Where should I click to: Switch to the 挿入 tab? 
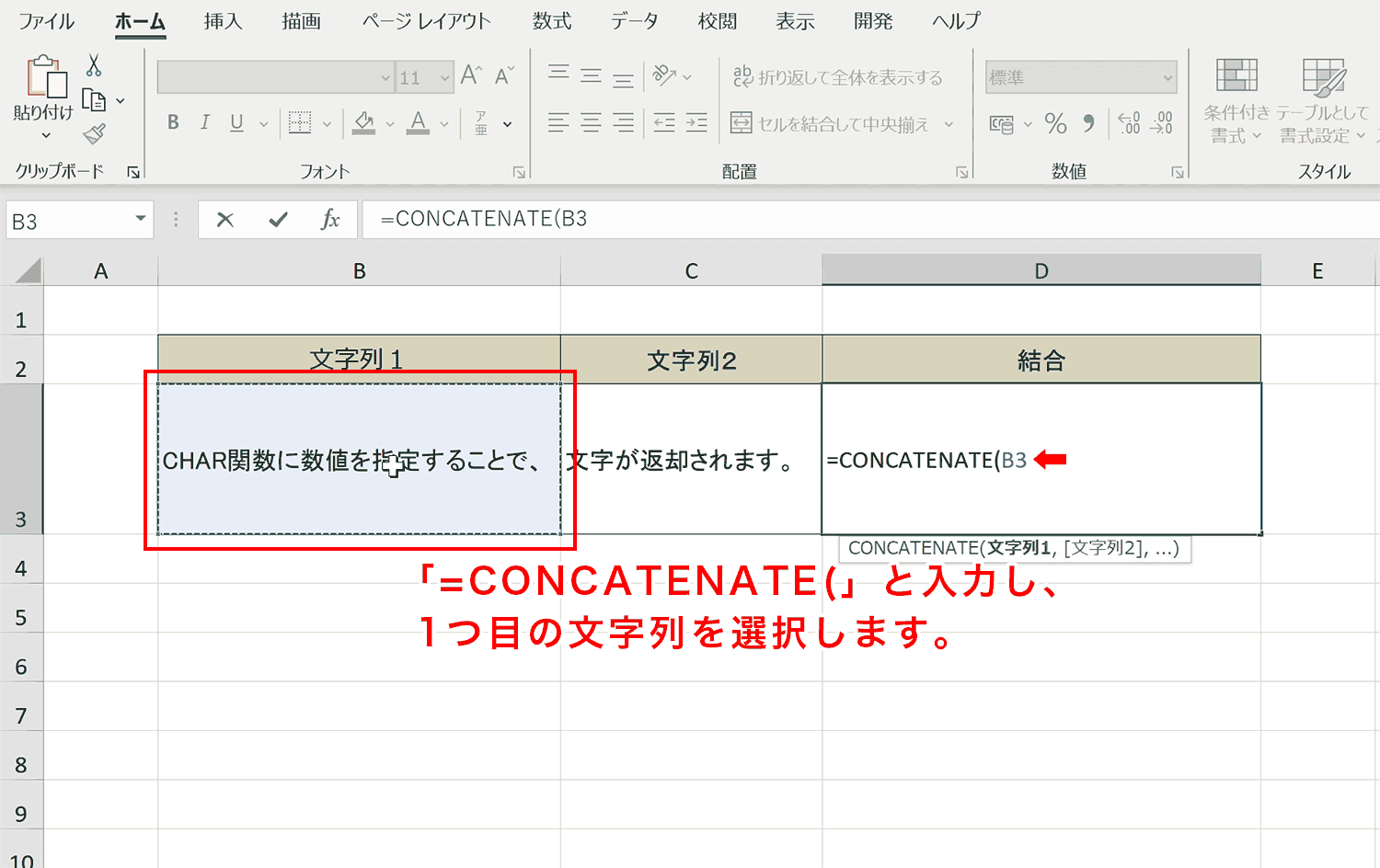pyautogui.click(x=223, y=21)
